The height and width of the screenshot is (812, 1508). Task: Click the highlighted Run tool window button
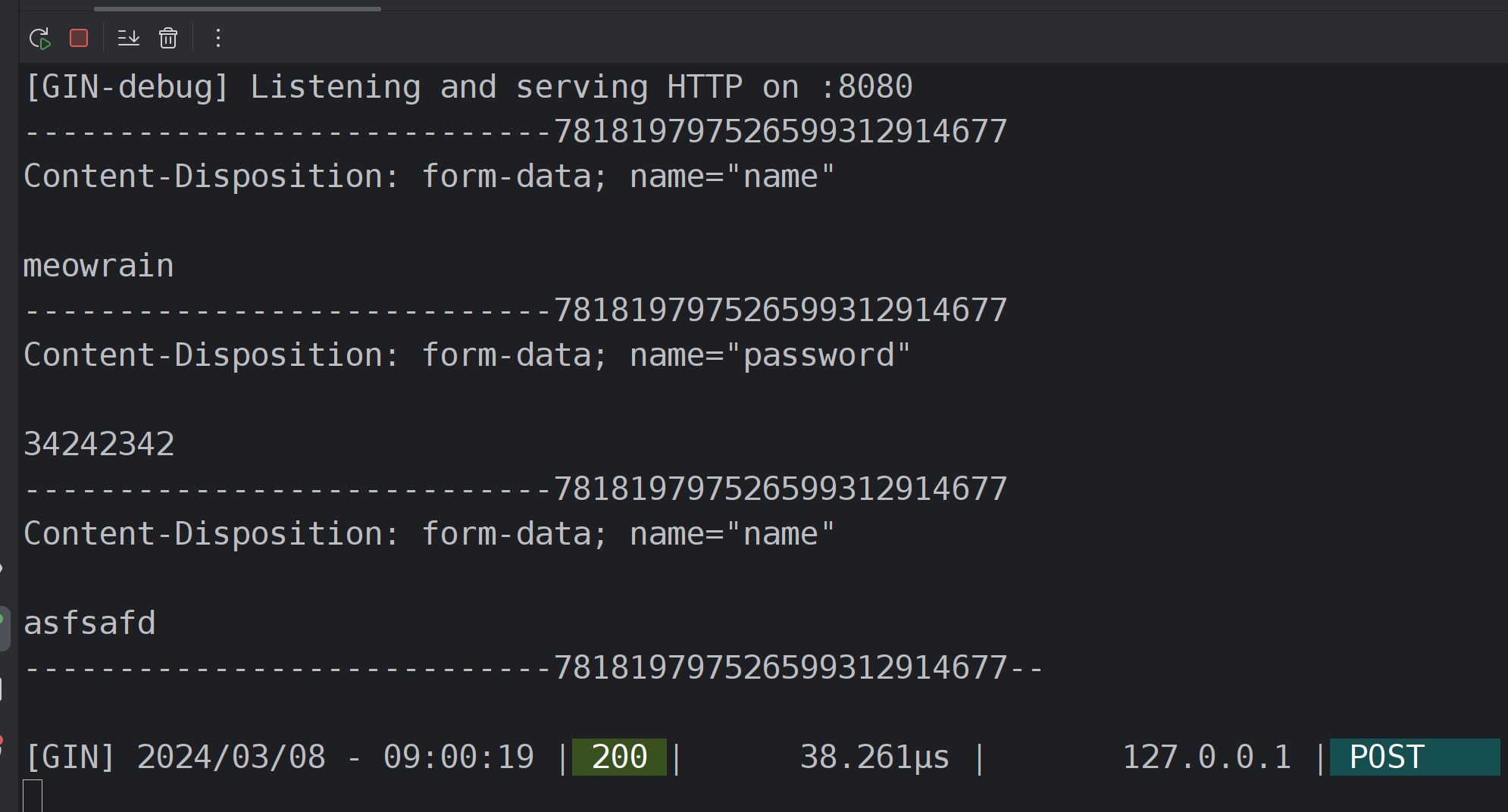(4, 628)
